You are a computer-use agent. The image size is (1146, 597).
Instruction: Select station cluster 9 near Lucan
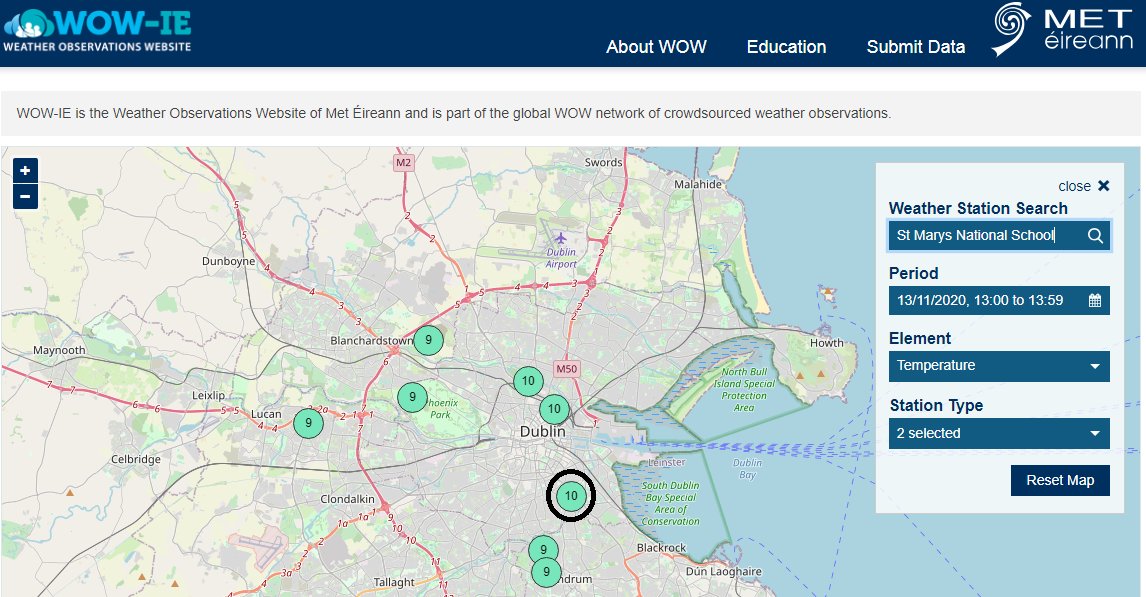coord(308,422)
